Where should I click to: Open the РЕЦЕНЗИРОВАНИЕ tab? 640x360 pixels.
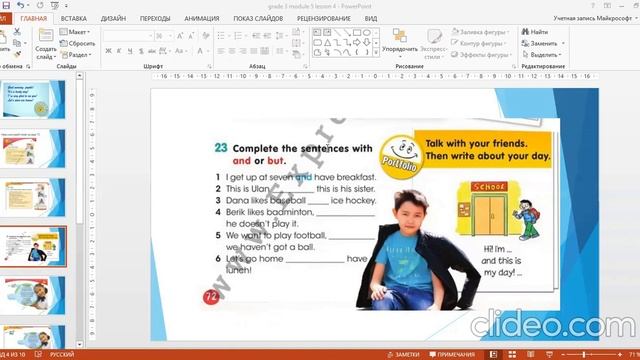coord(324,18)
